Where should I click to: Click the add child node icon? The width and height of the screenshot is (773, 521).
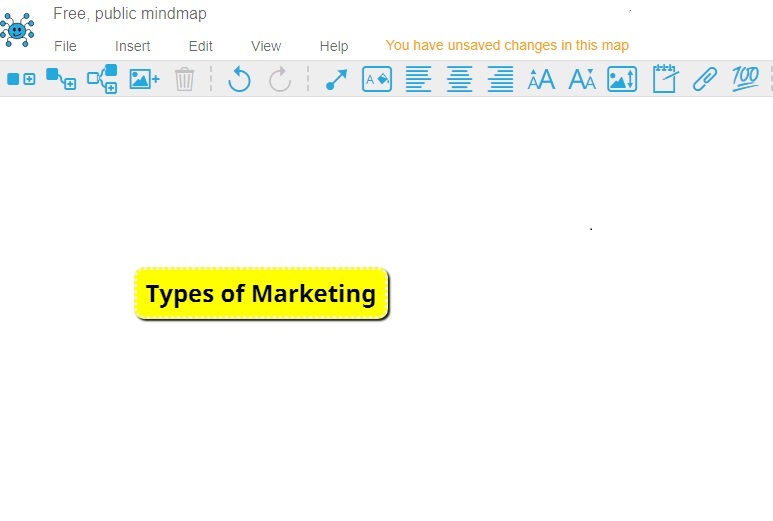point(61,79)
